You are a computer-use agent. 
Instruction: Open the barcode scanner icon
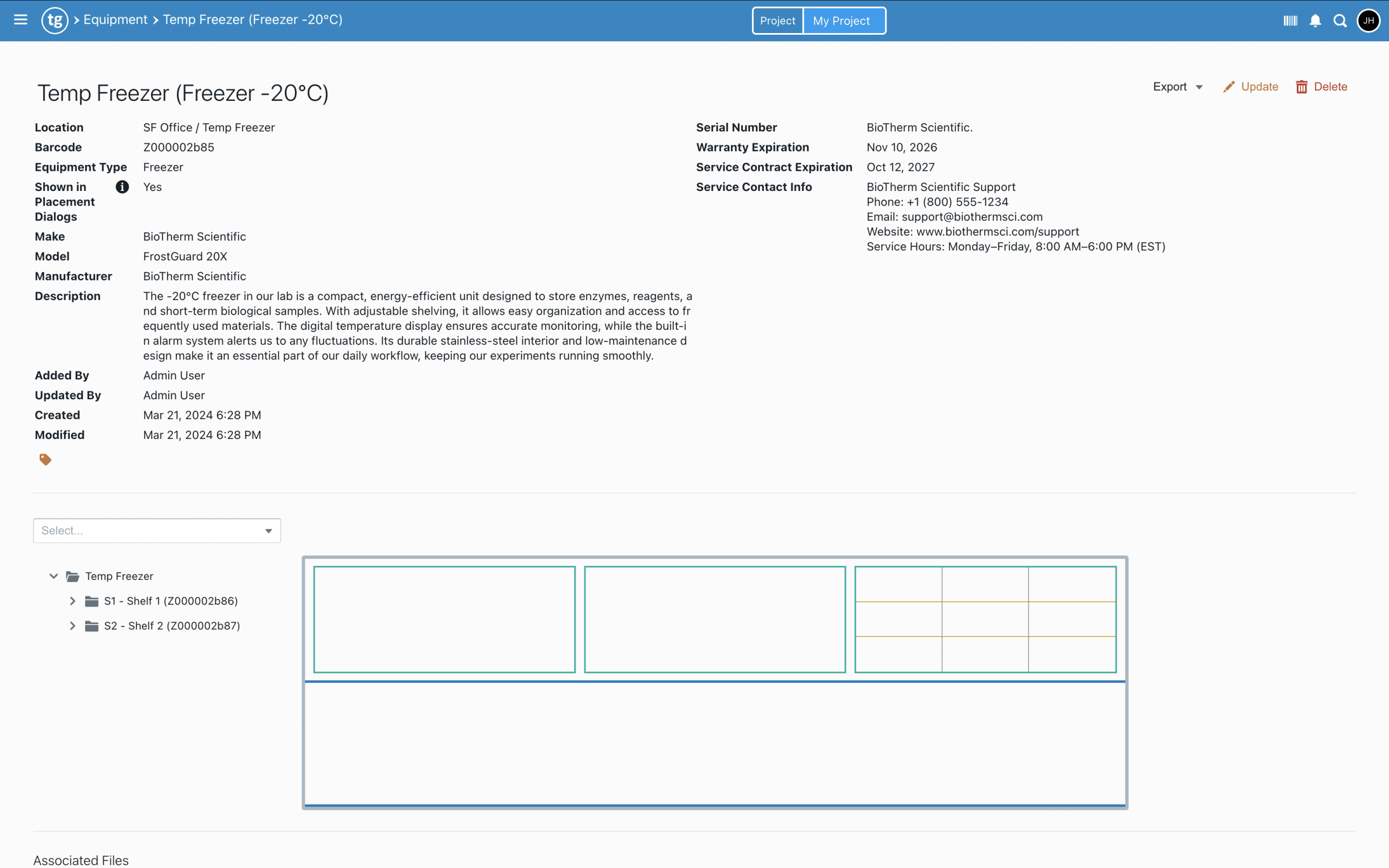click(x=1290, y=20)
